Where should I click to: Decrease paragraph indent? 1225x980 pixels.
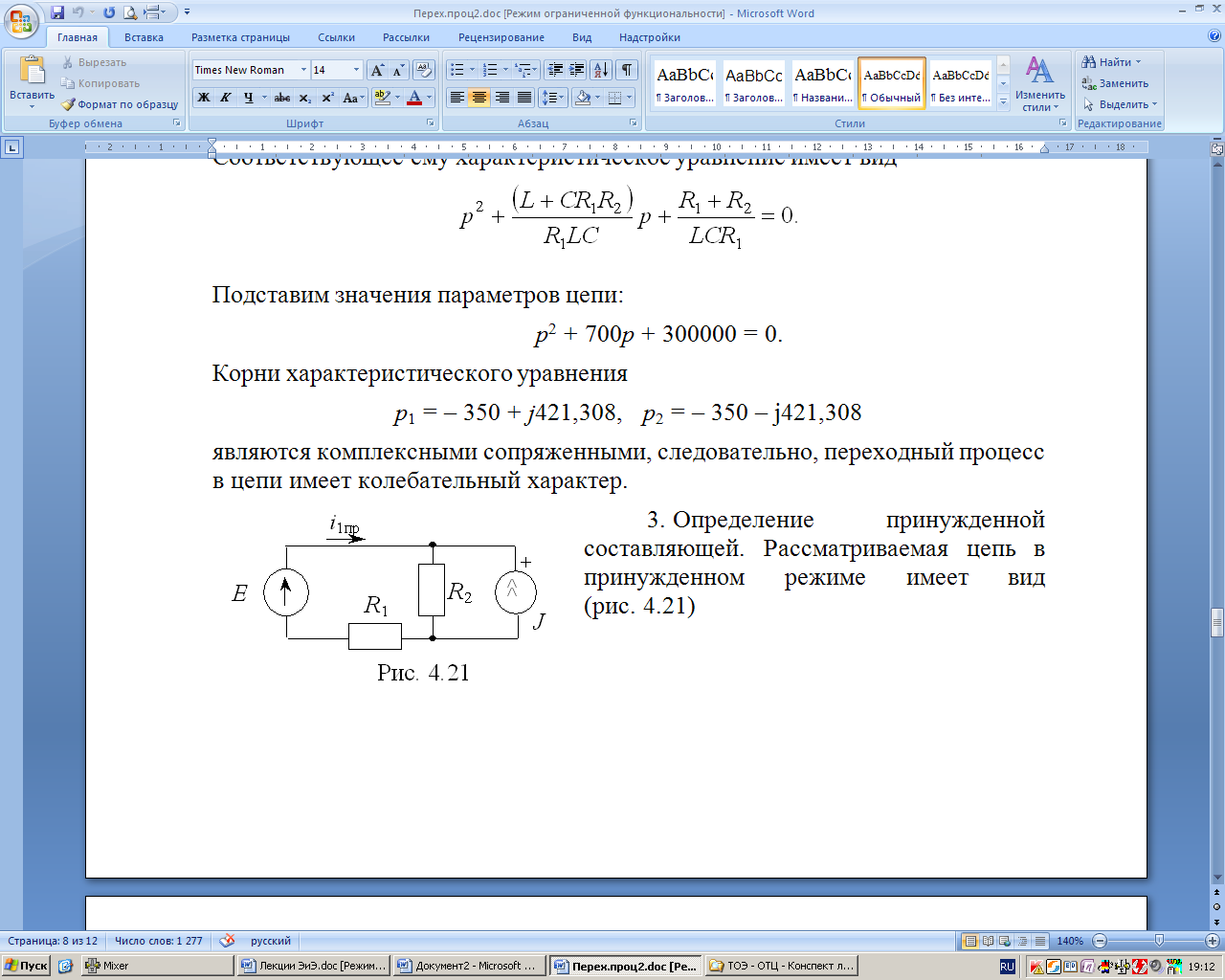(555, 70)
